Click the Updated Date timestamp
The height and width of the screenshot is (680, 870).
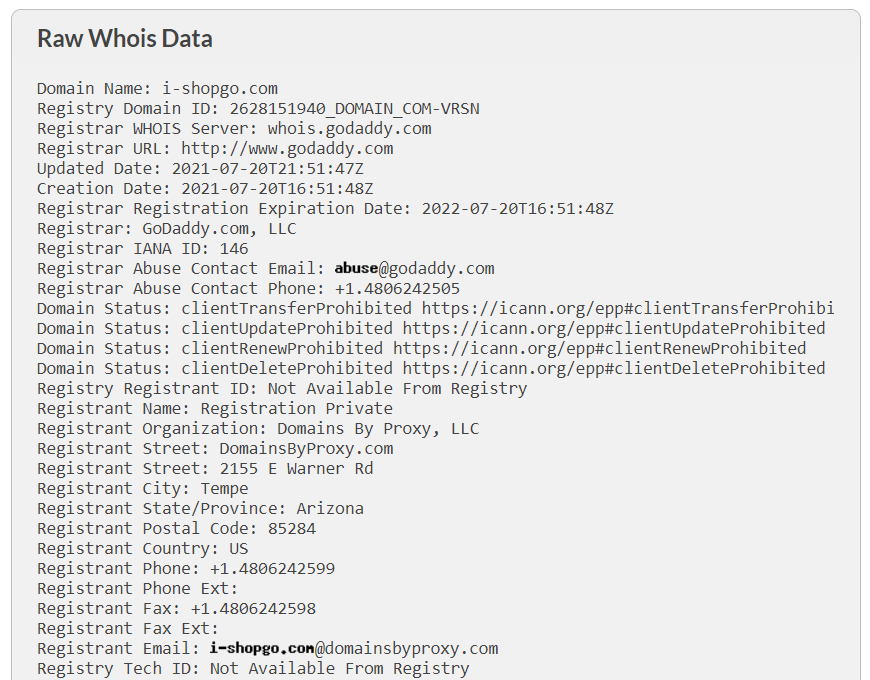267,169
